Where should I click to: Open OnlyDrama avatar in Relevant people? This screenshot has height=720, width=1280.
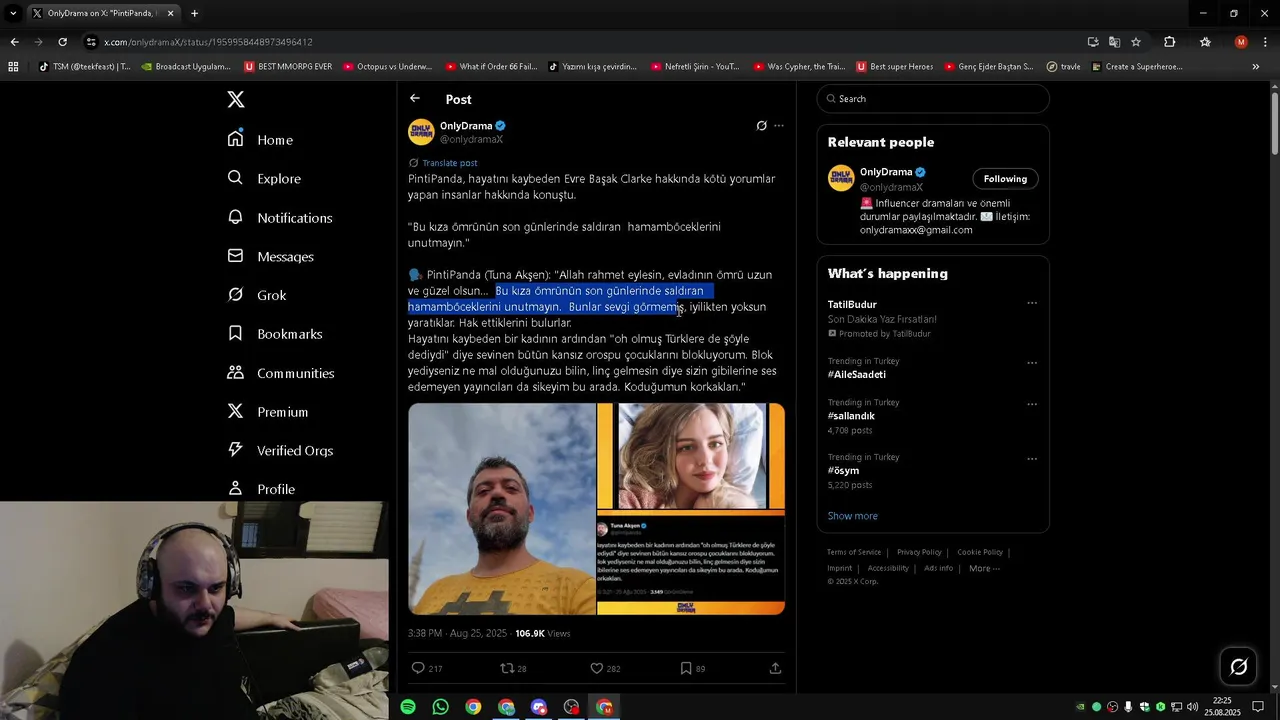coord(841,178)
